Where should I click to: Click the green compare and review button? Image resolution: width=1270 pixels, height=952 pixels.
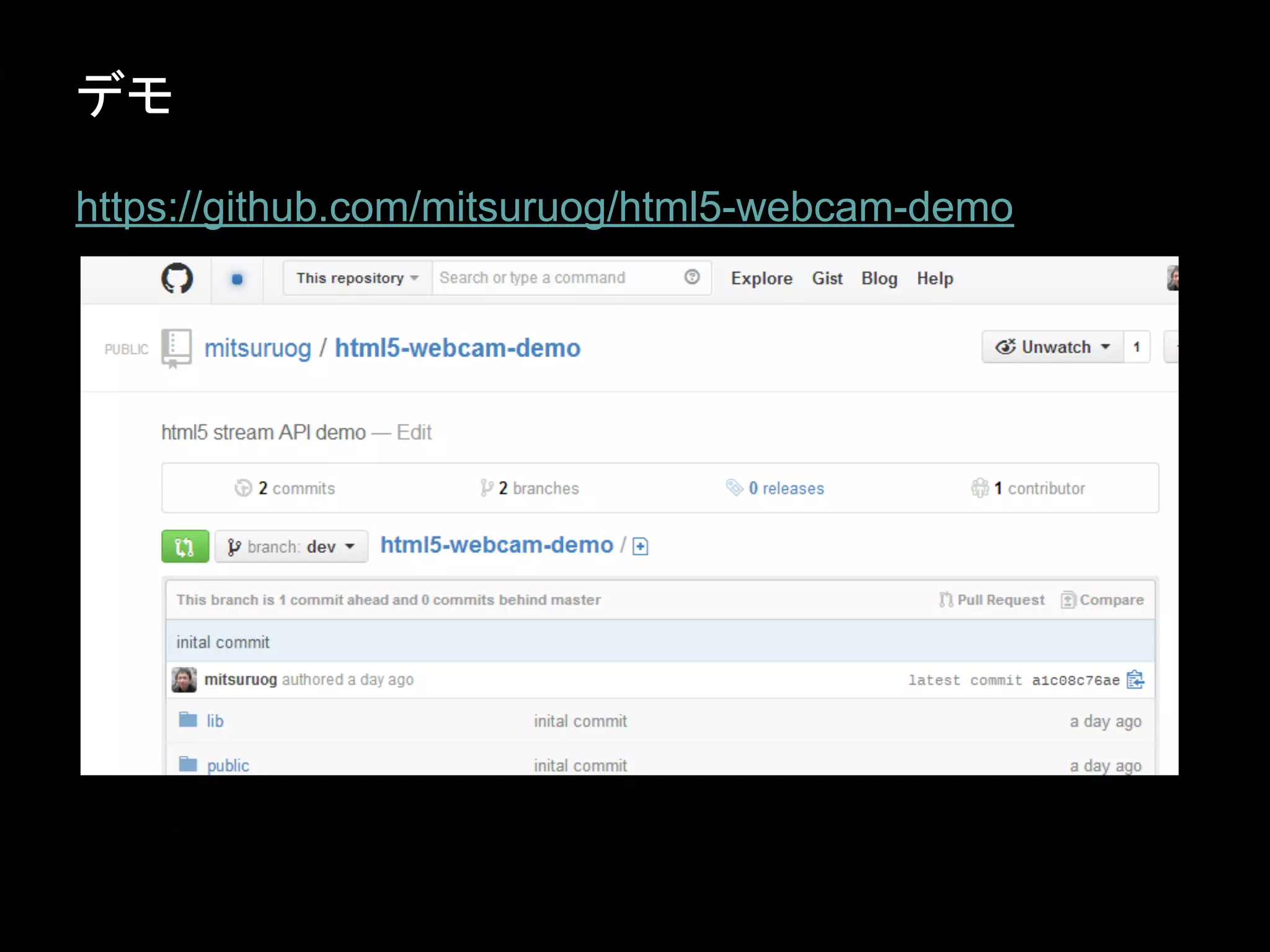[185, 547]
